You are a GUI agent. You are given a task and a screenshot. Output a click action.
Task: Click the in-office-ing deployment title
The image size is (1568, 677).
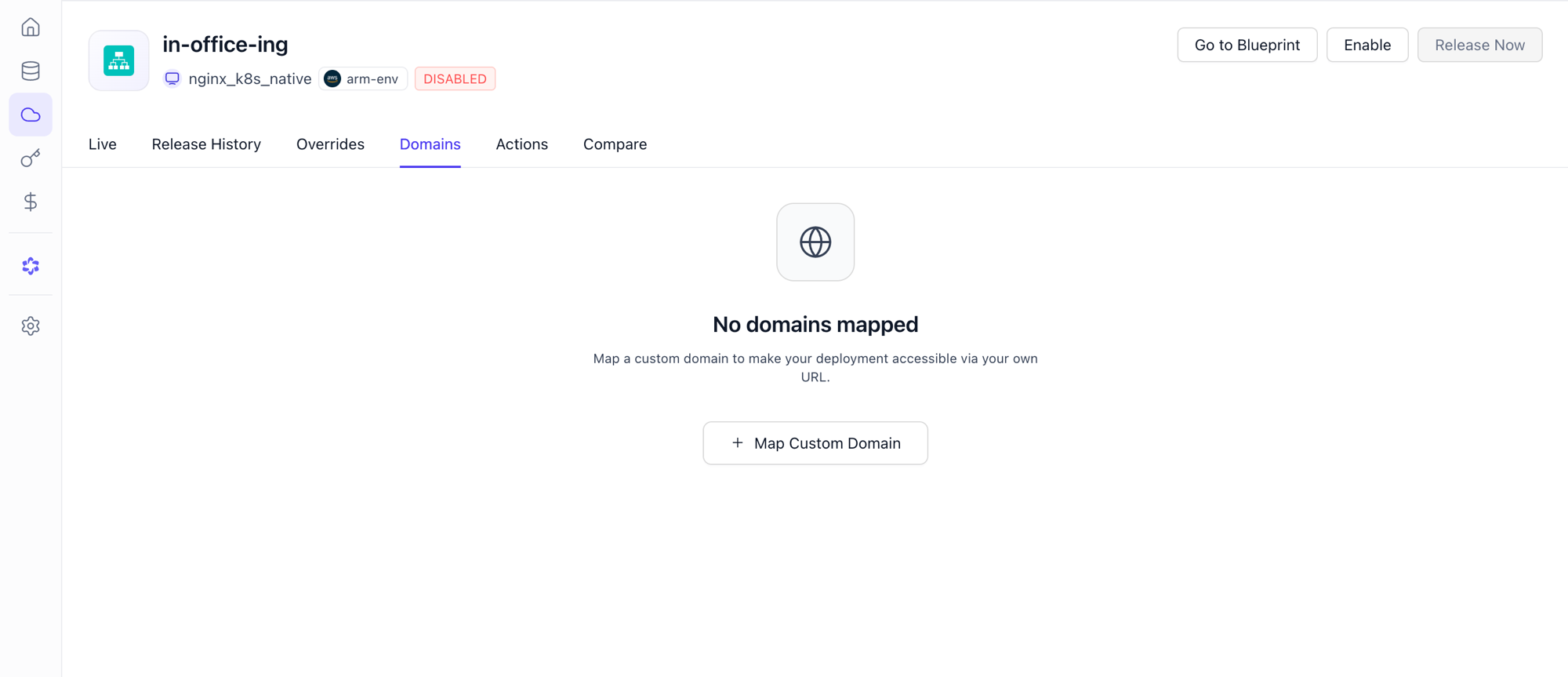click(x=226, y=44)
